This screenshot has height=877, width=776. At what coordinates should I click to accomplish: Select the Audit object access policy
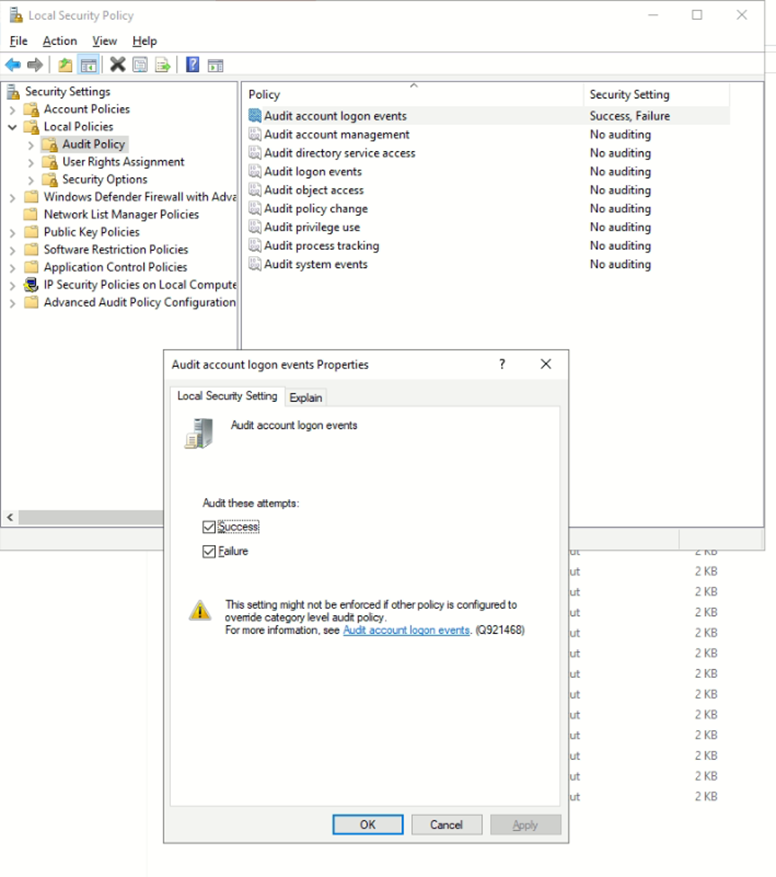pyautogui.click(x=313, y=190)
